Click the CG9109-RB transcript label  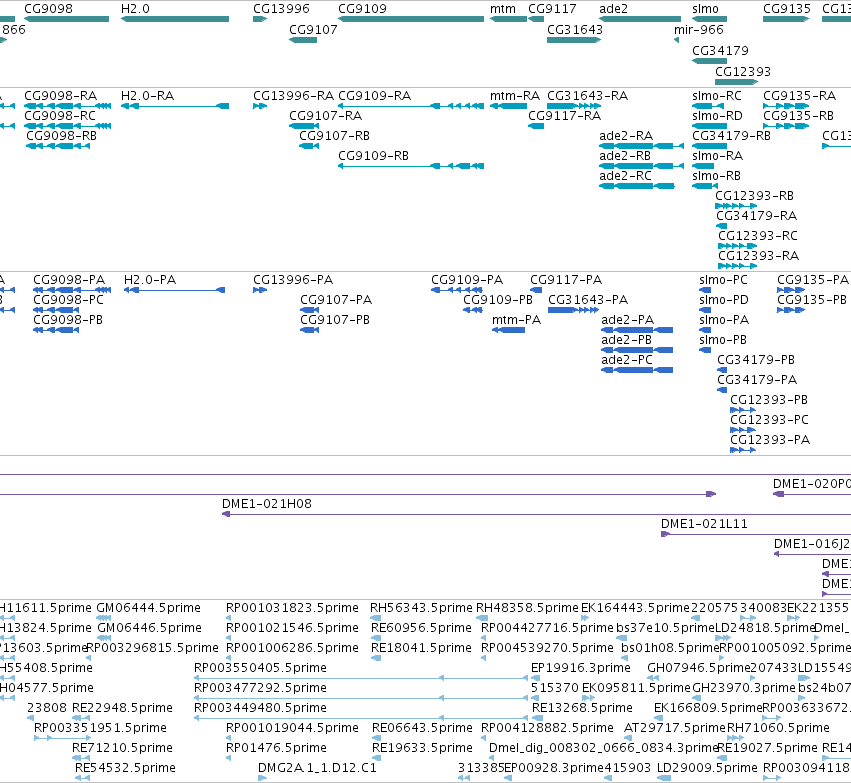(x=373, y=156)
